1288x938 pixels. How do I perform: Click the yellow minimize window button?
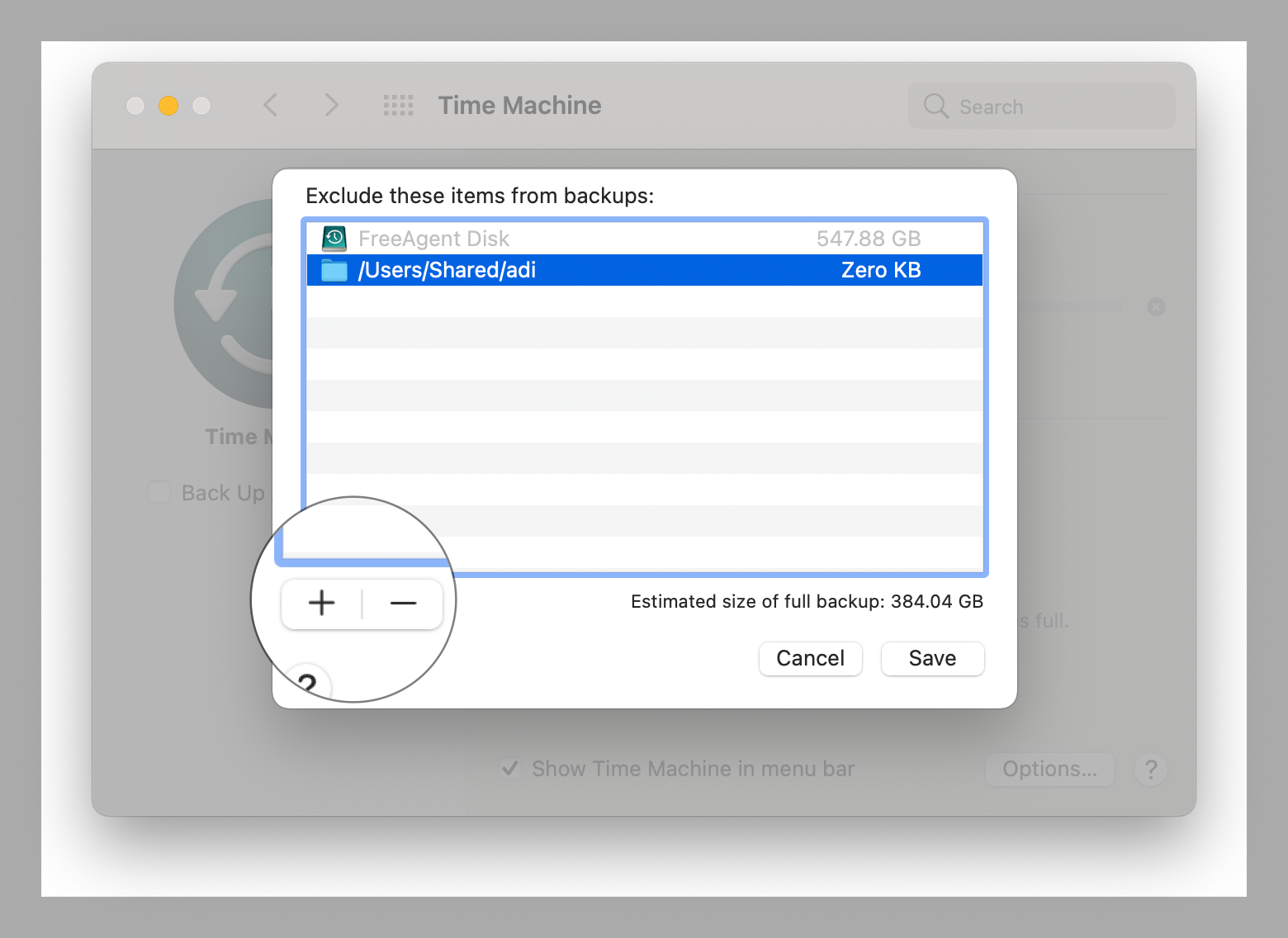[168, 106]
